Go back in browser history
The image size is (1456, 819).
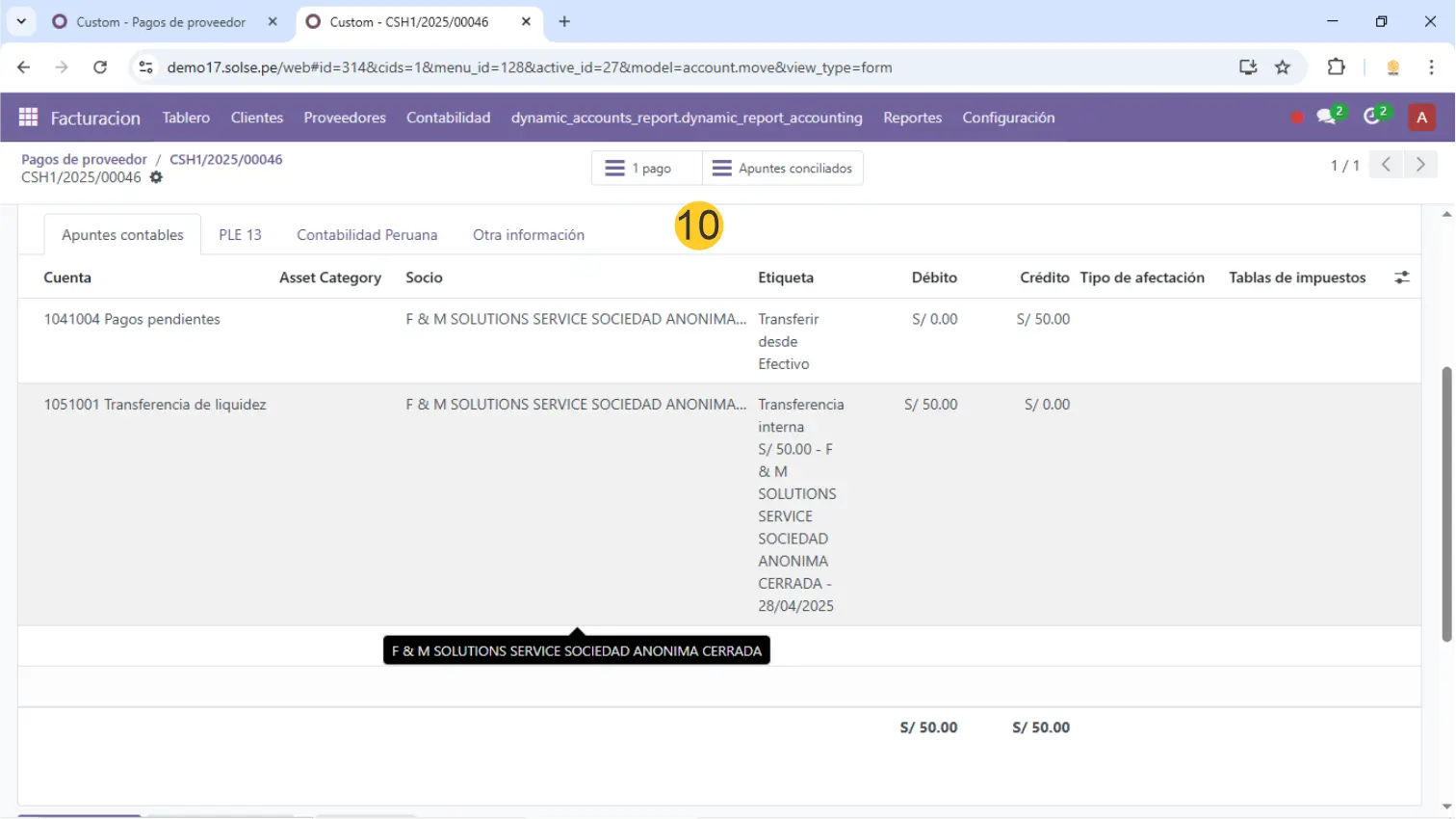pyautogui.click(x=24, y=67)
